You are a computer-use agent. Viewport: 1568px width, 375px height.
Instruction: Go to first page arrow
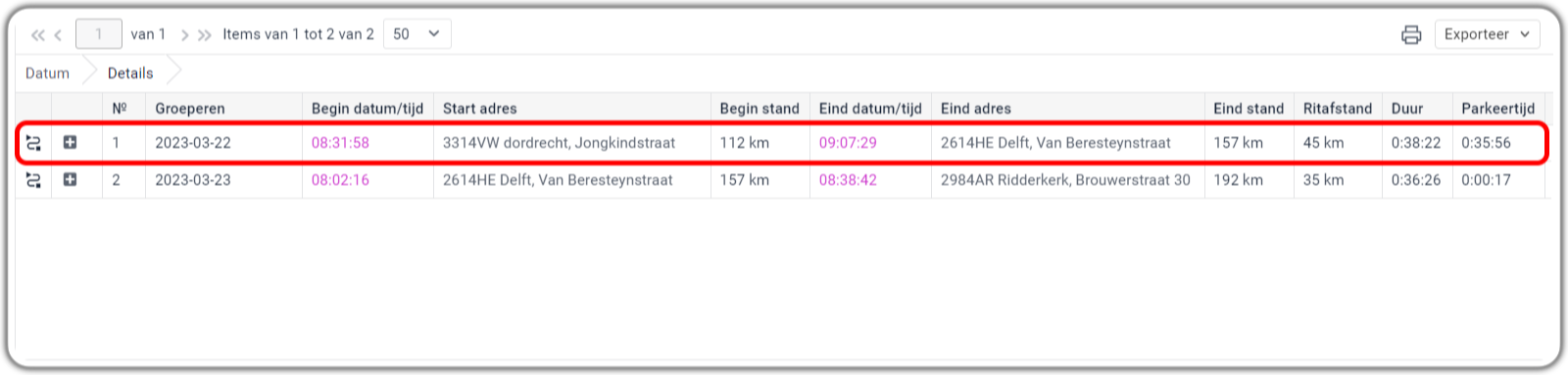[x=37, y=35]
